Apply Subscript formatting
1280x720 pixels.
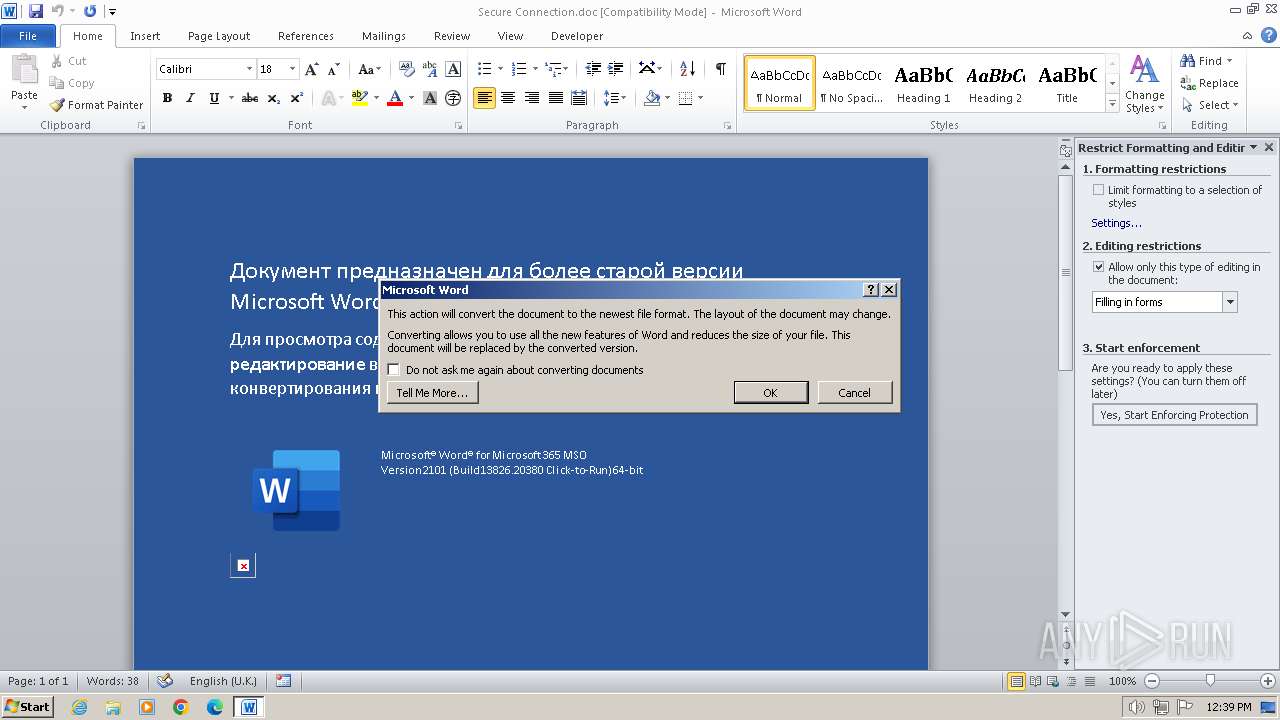pyautogui.click(x=274, y=98)
